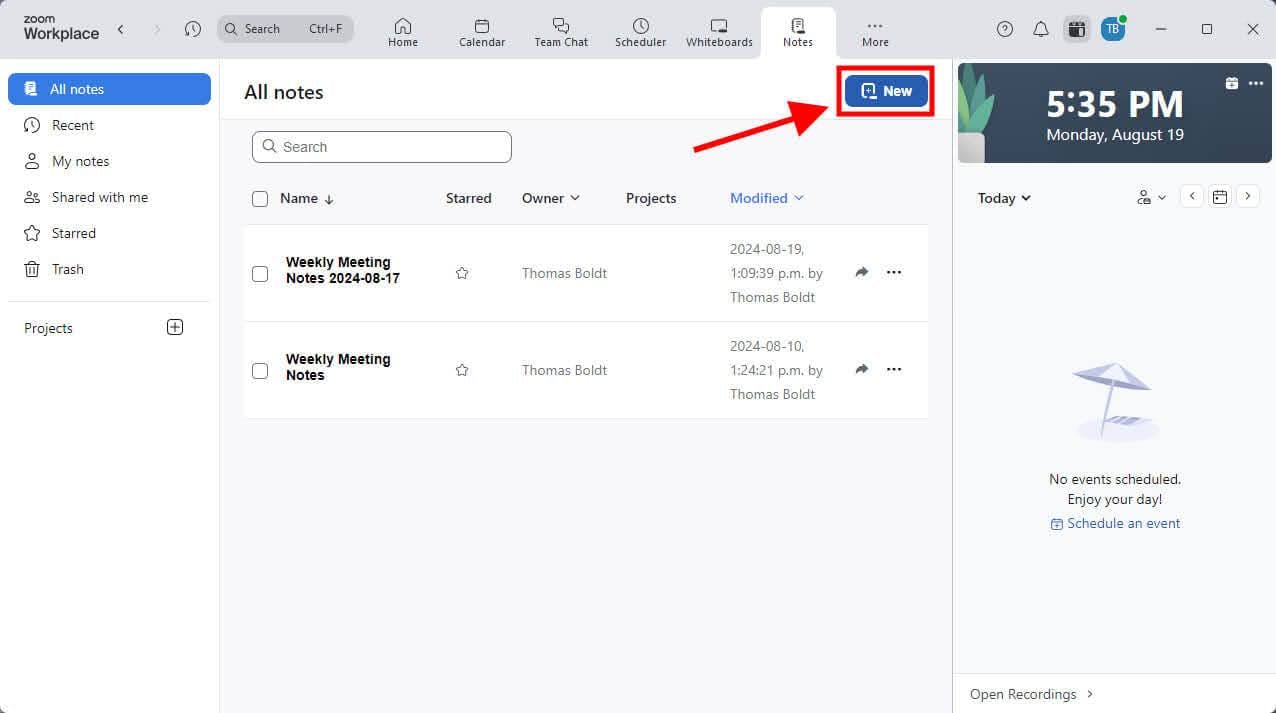The width and height of the screenshot is (1276, 713).
Task: Open the More menu in the navigation bar
Action: [874, 30]
